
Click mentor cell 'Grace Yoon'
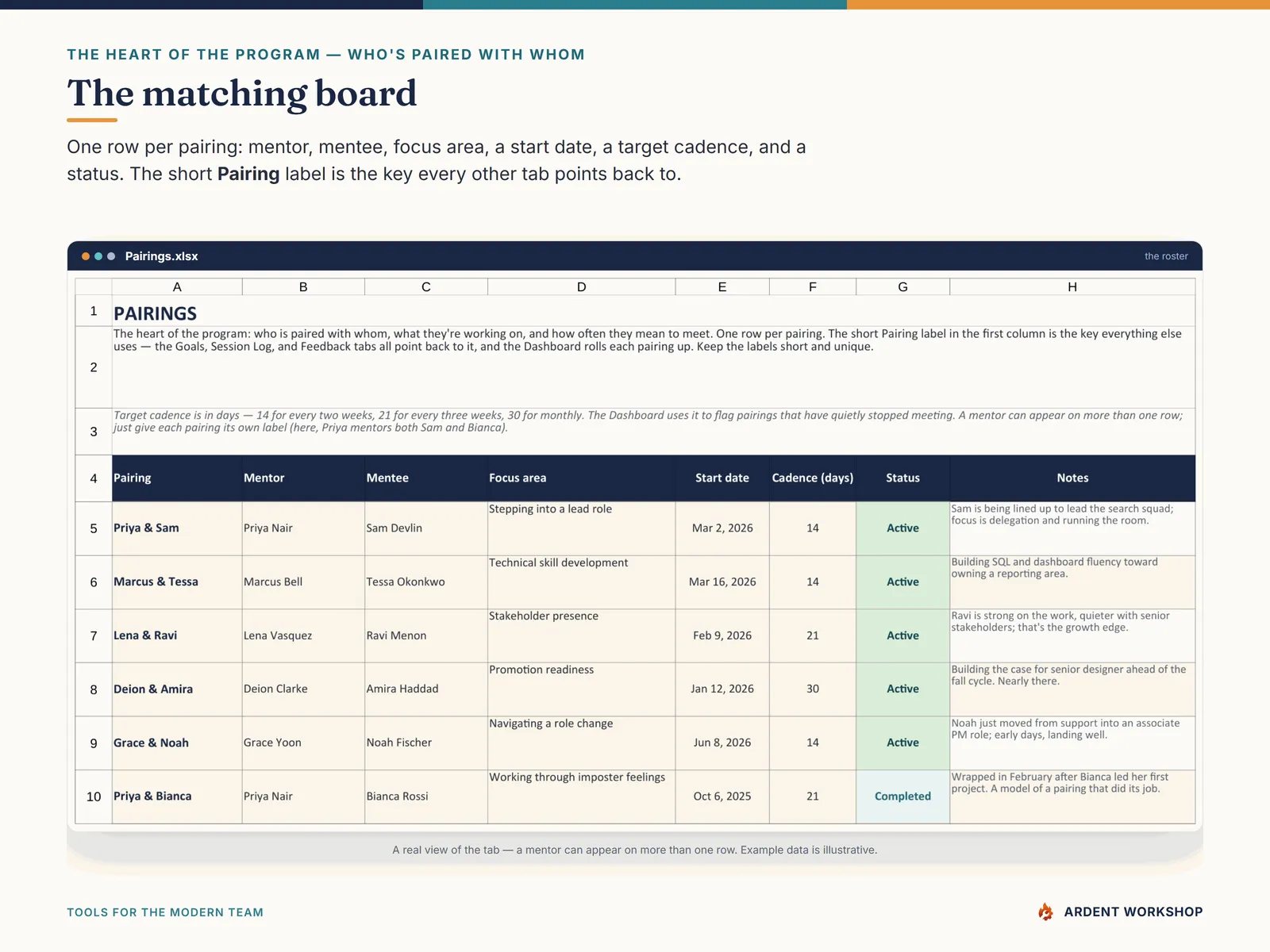click(303, 743)
